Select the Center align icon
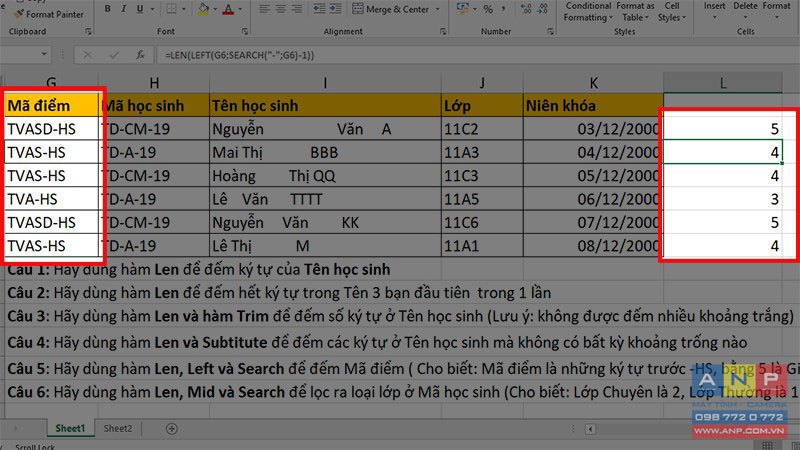800x450 pixels. tap(280, 9)
